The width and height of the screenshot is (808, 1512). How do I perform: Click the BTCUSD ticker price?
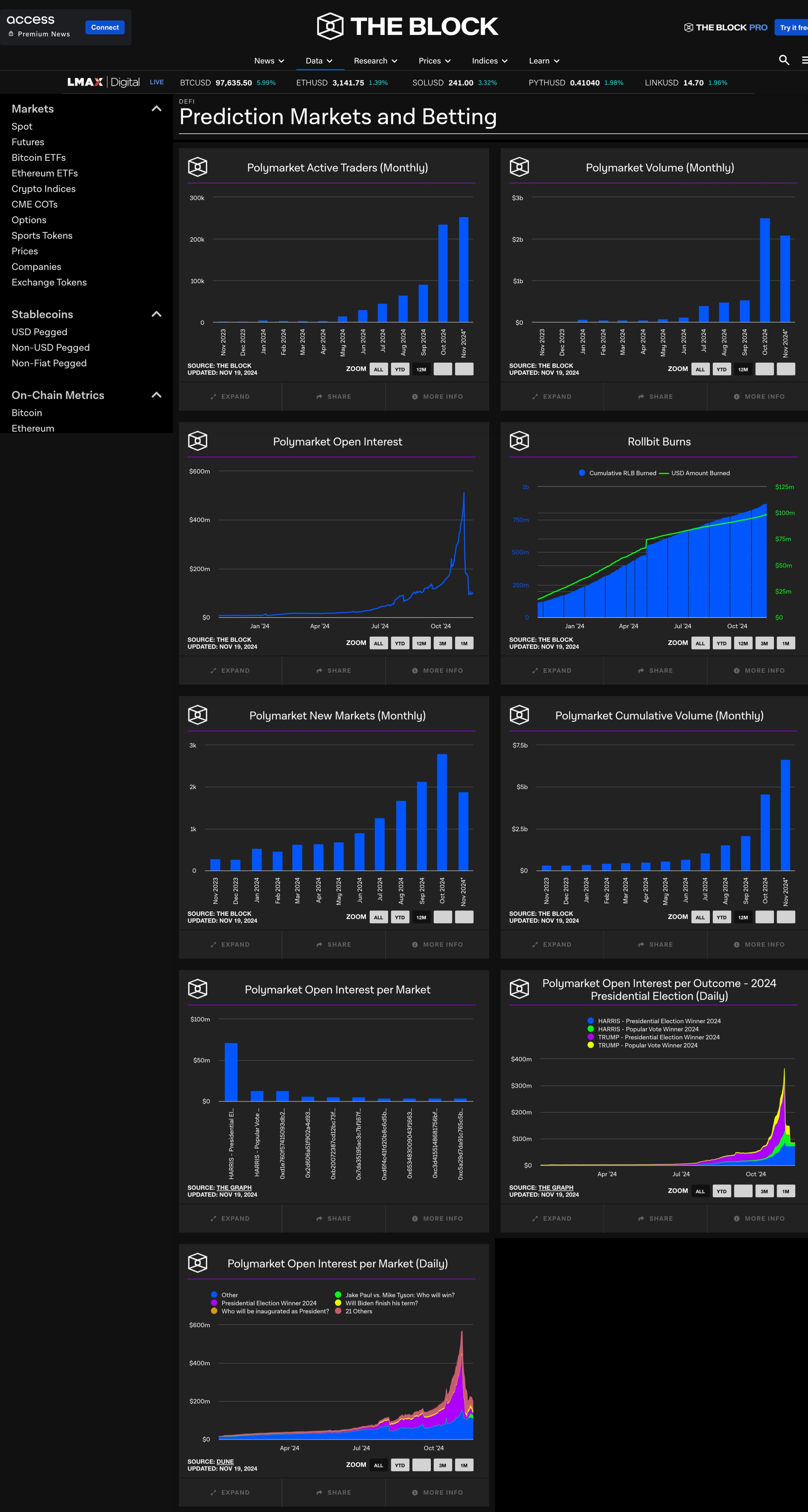234,83
